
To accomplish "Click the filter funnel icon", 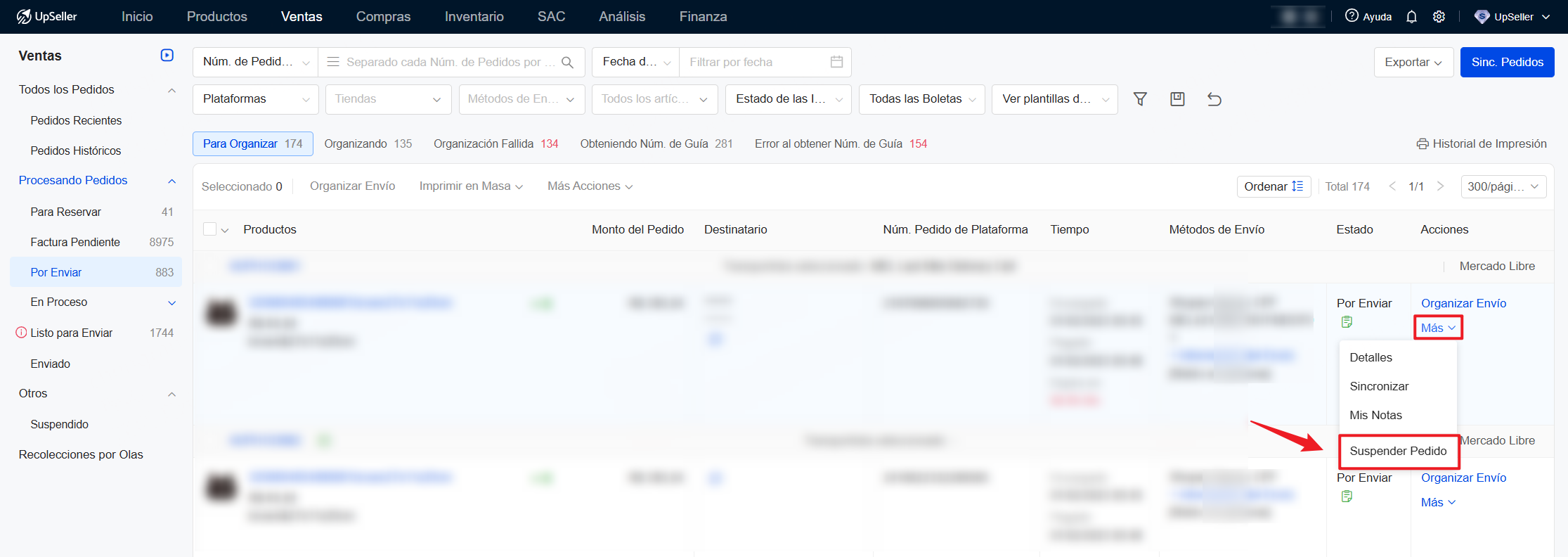I will tap(1140, 99).
